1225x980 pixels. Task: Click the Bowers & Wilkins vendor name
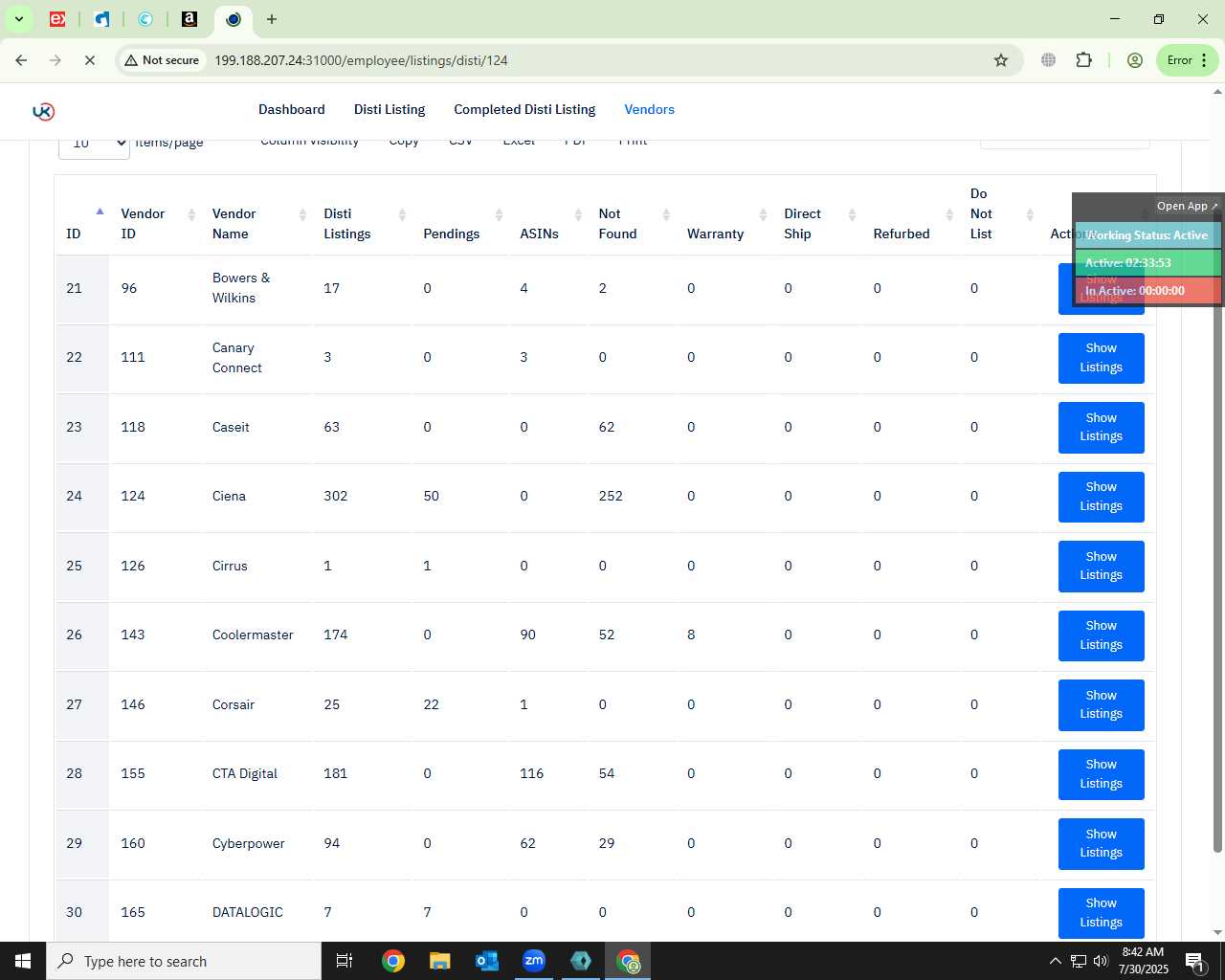[241, 288]
